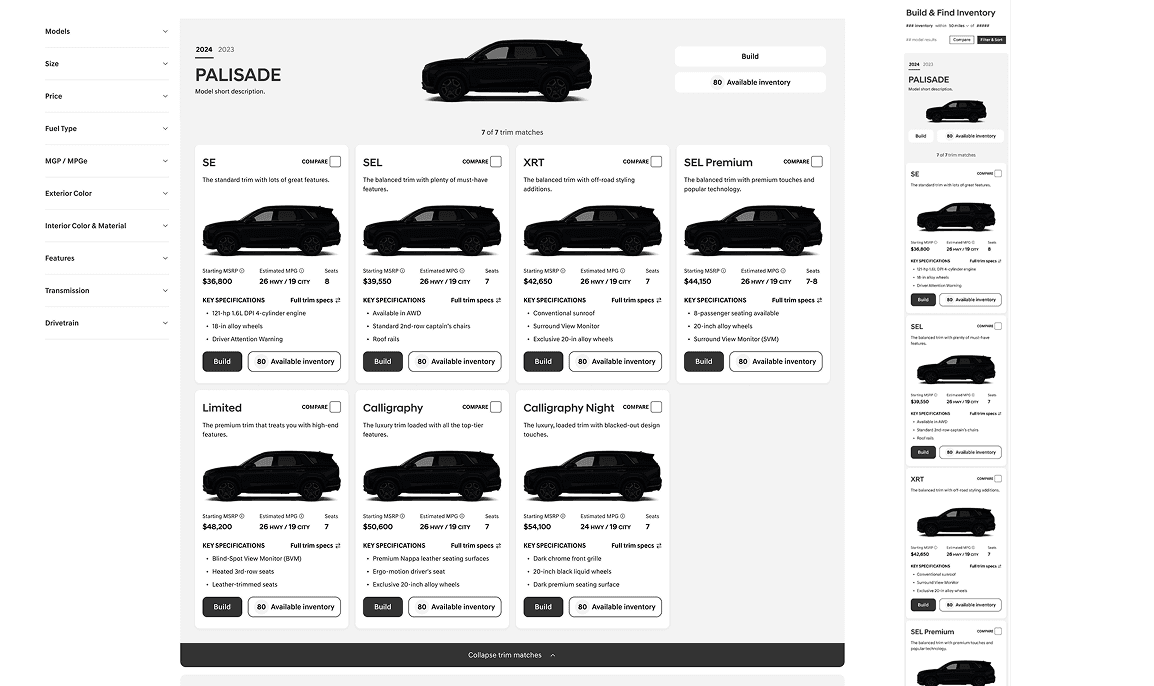Open Available inventory for SEL Premium trim
1154x686 pixels.
click(x=776, y=361)
